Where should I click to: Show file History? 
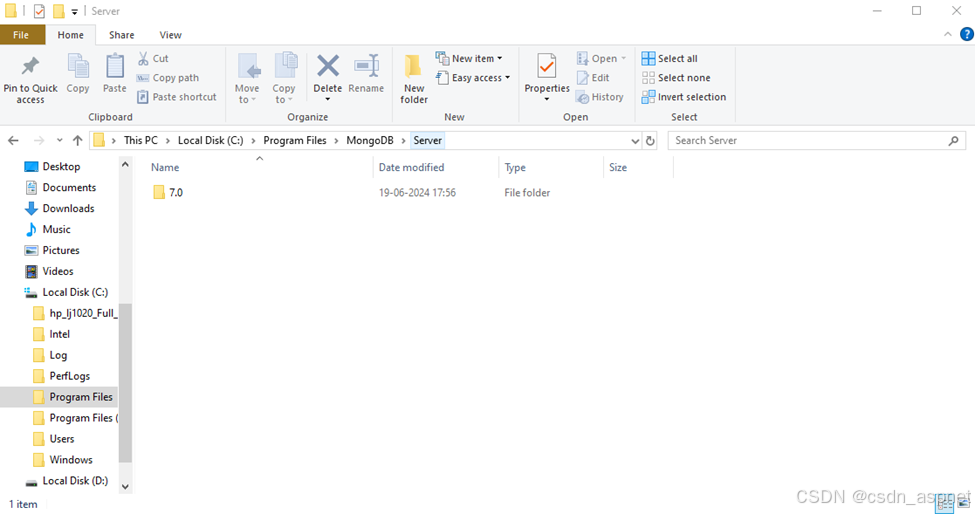pos(599,97)
